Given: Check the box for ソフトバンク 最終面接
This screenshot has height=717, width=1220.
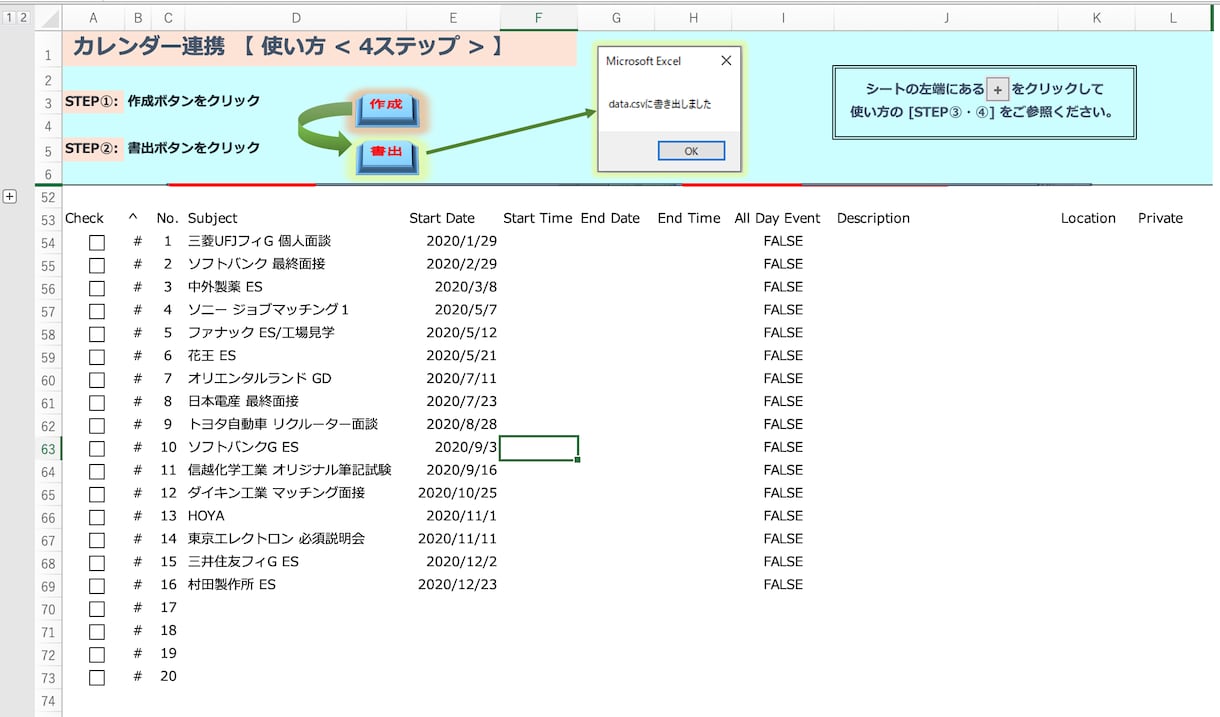Looking at the screenshot, I should (96, 265).
